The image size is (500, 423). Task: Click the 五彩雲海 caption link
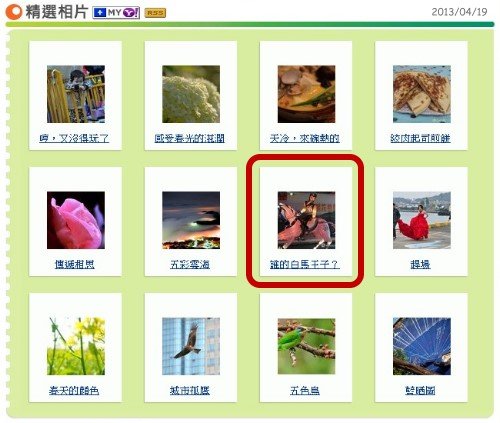190,264
